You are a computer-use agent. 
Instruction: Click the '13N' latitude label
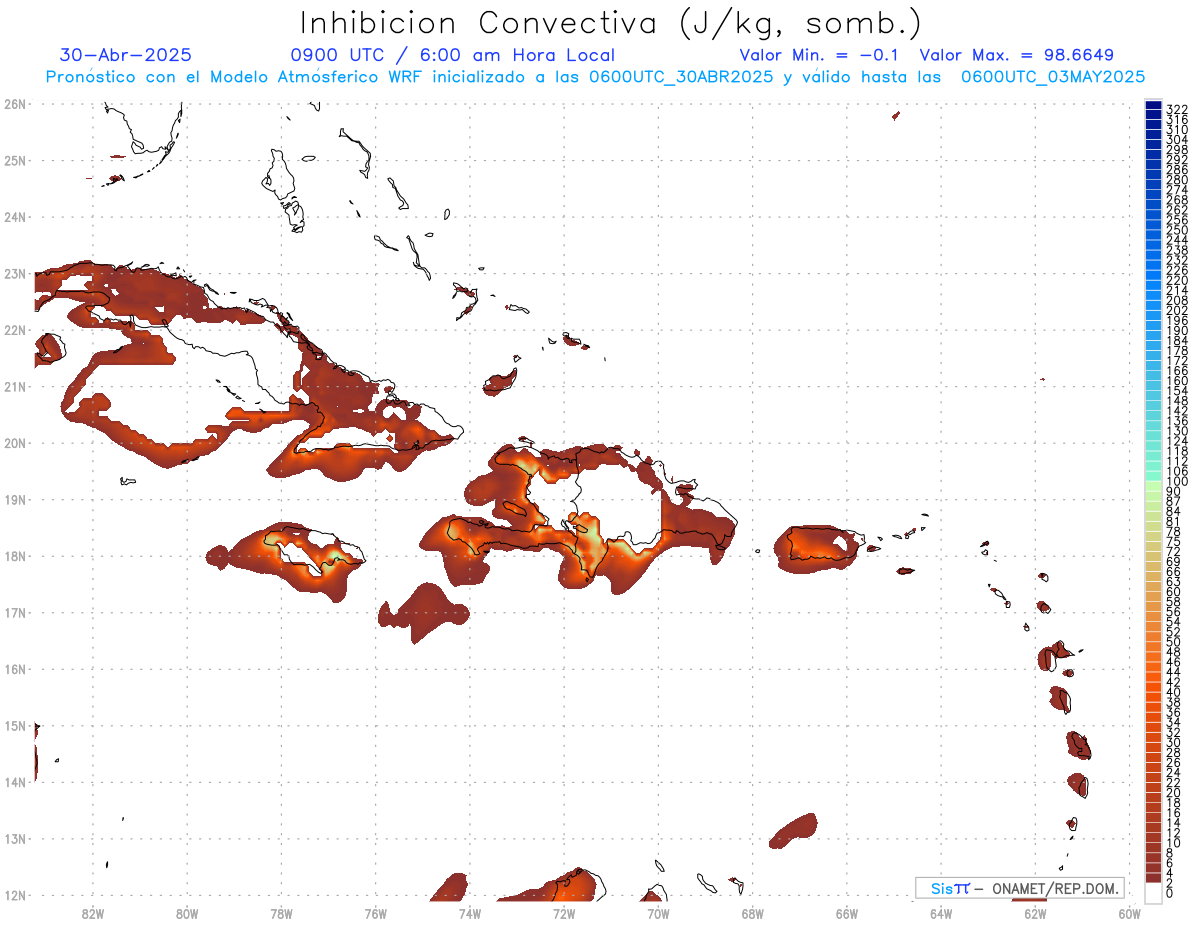point(15,839)
